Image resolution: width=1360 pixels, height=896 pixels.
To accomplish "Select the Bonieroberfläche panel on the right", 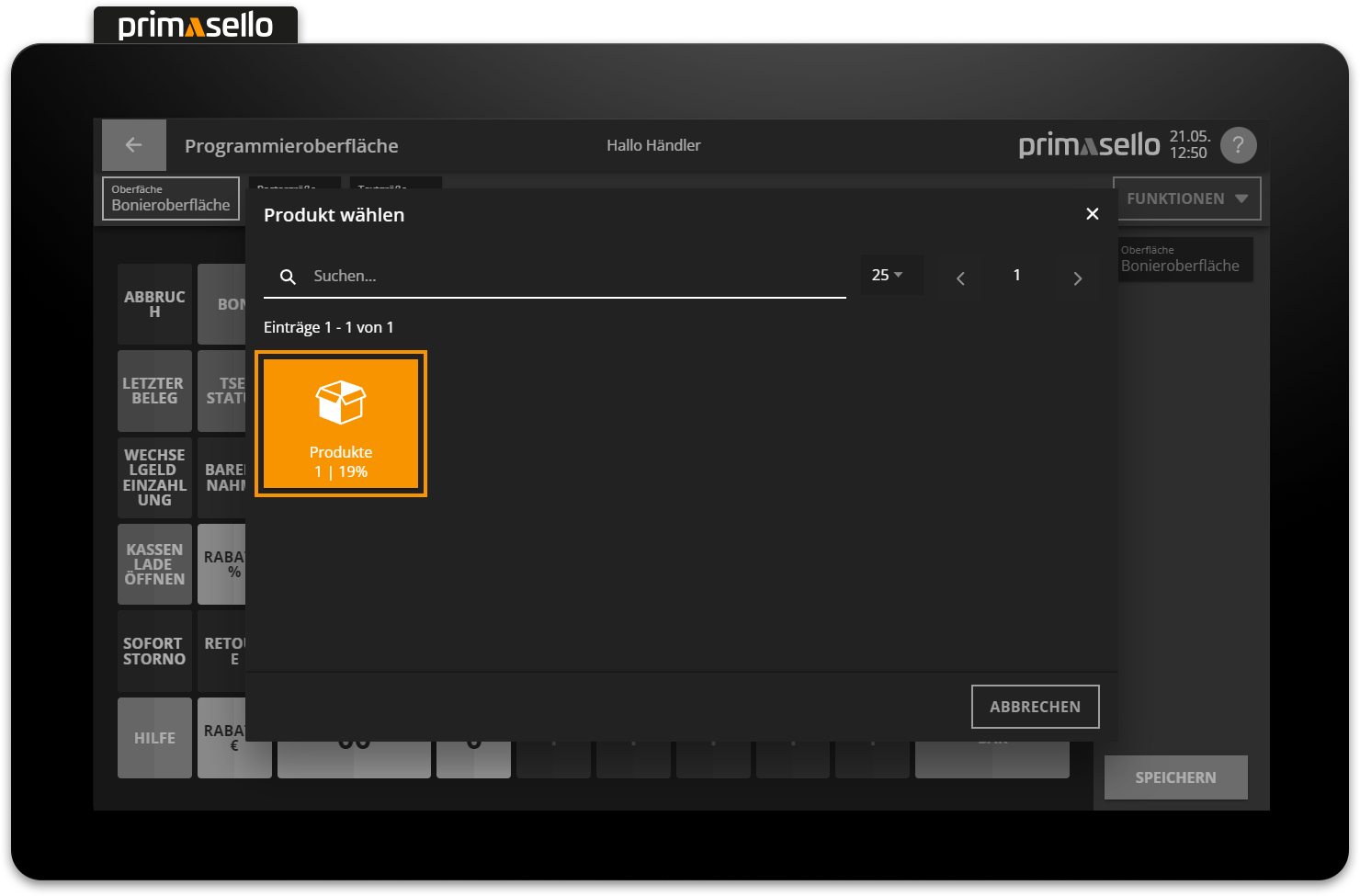I will [x=1184, y=259].
